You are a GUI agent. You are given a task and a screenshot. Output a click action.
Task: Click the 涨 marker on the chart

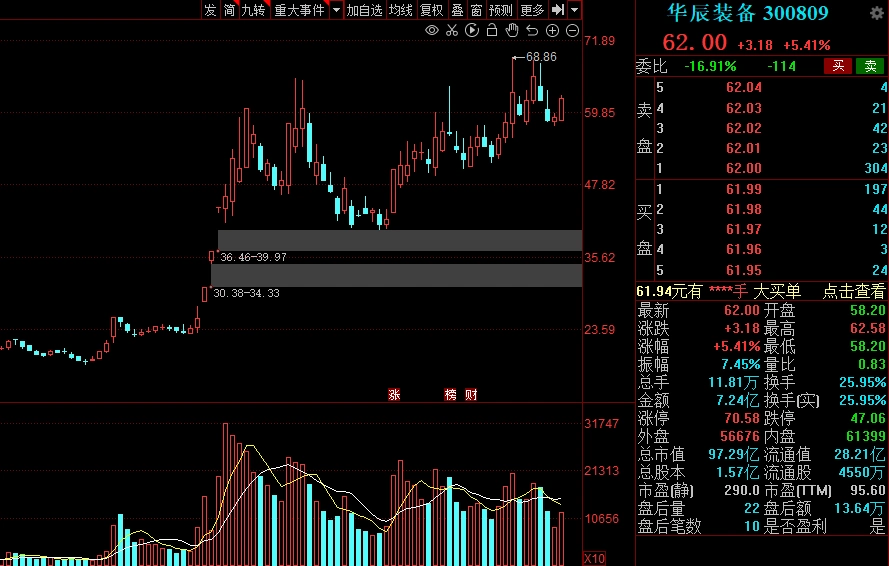394,395
